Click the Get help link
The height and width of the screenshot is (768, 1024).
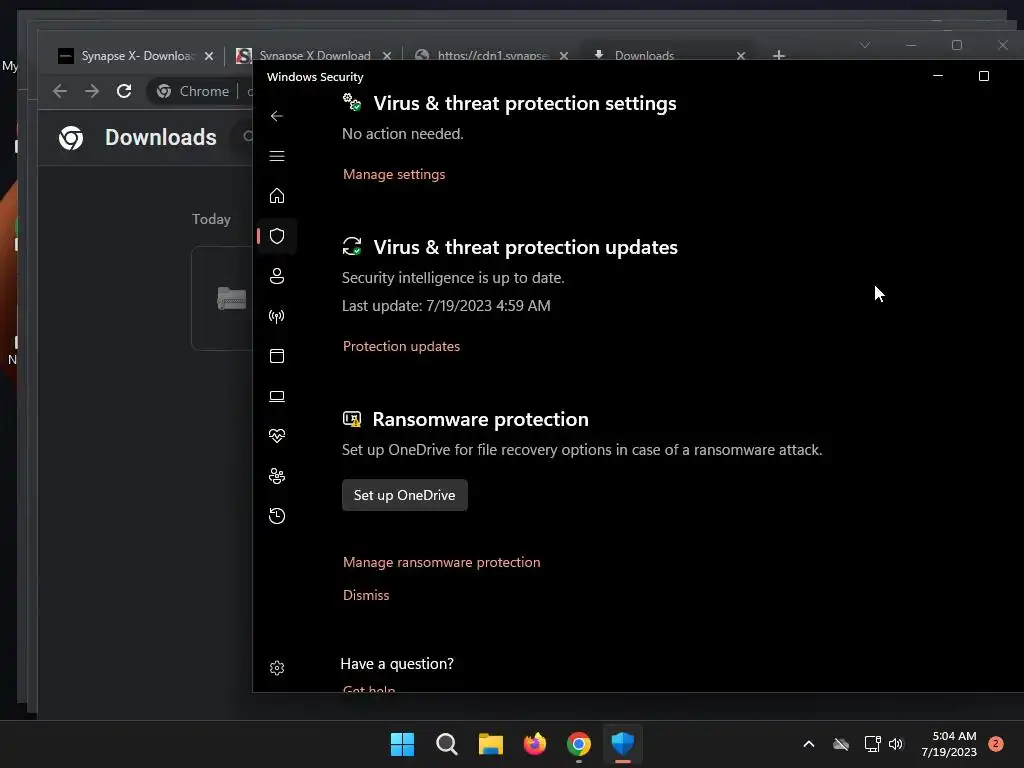coord(369,689)
